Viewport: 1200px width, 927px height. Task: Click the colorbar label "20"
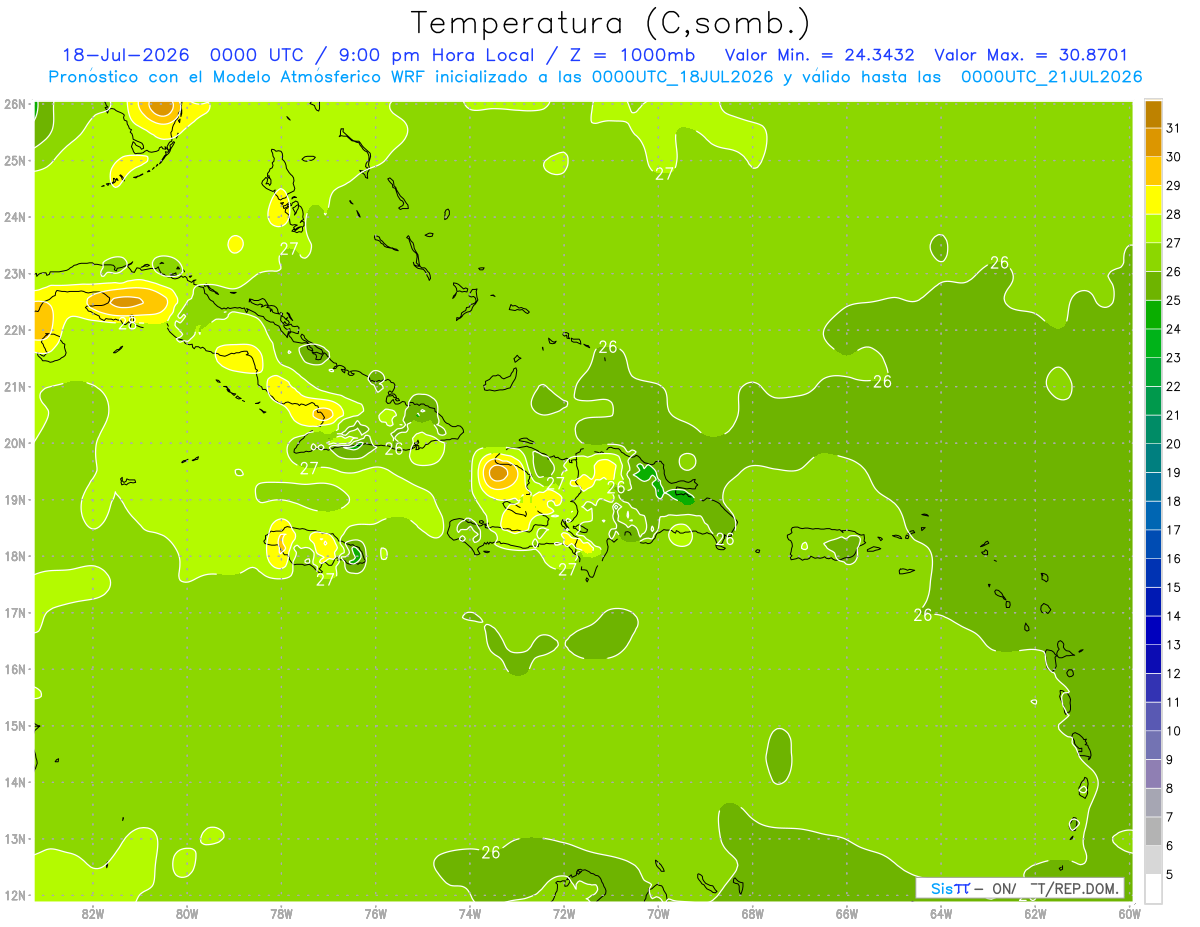coord(1173,444)
